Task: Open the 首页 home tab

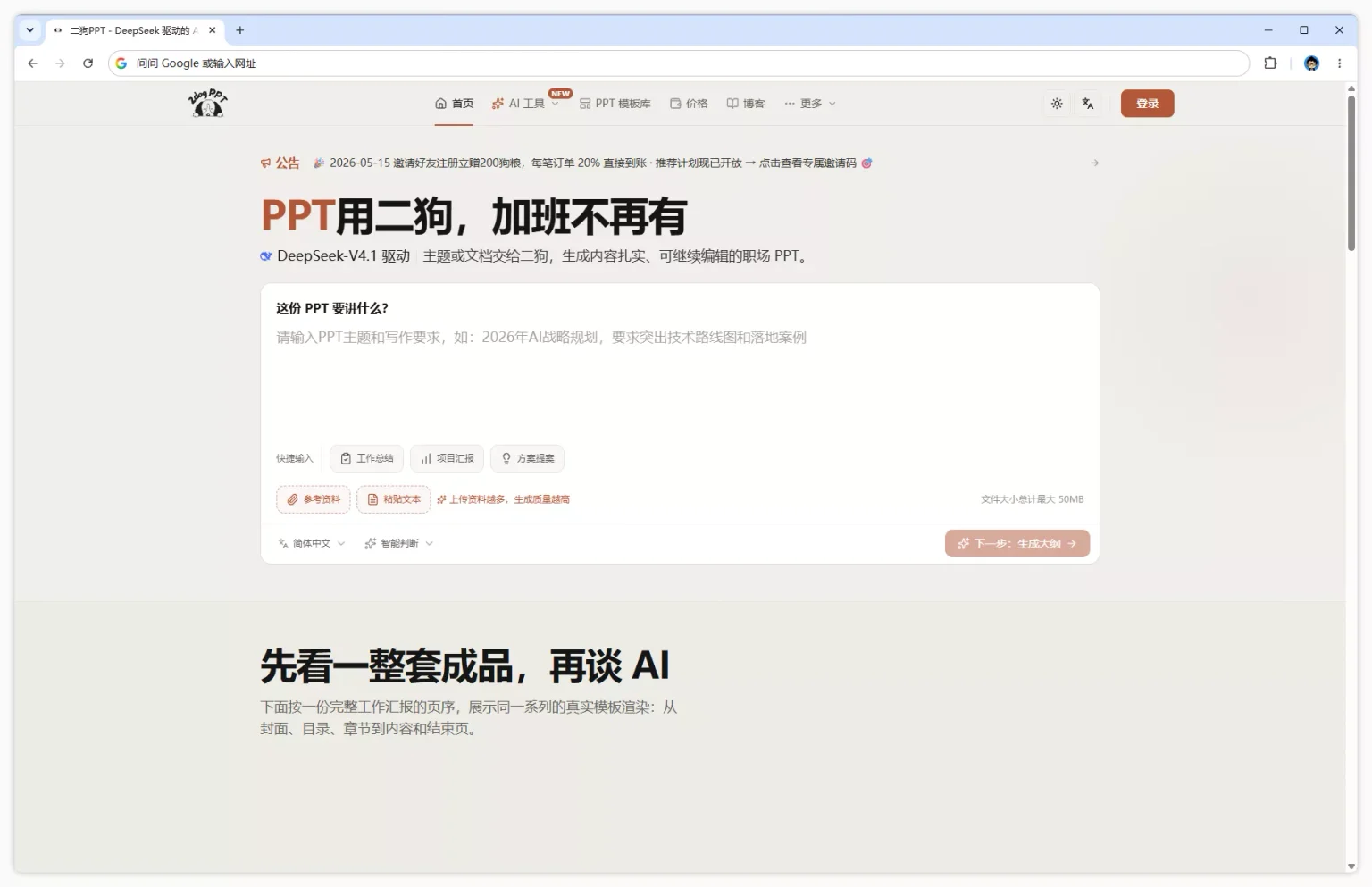Action: 455,104
